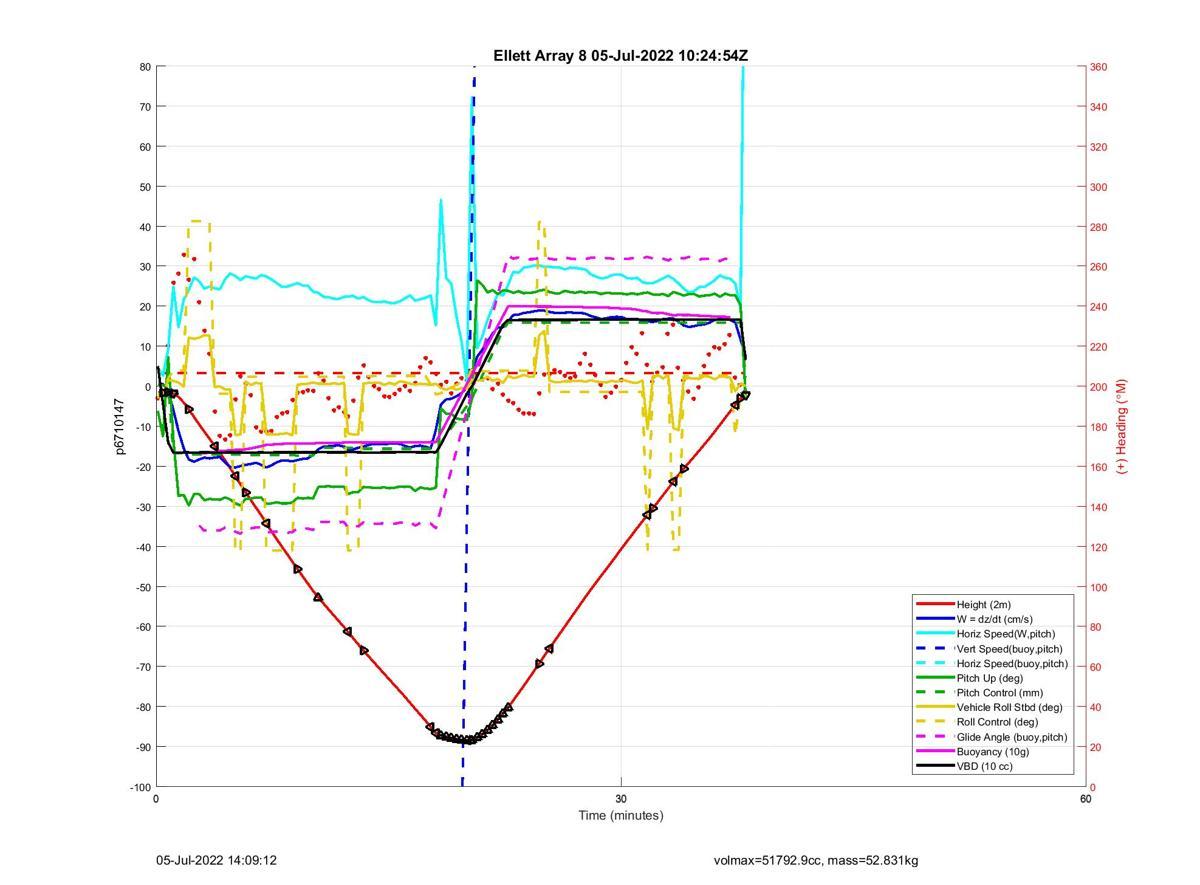Select the '50' left axis tick label
This screenshot has width=1200, height=885.
click(145, 187)
